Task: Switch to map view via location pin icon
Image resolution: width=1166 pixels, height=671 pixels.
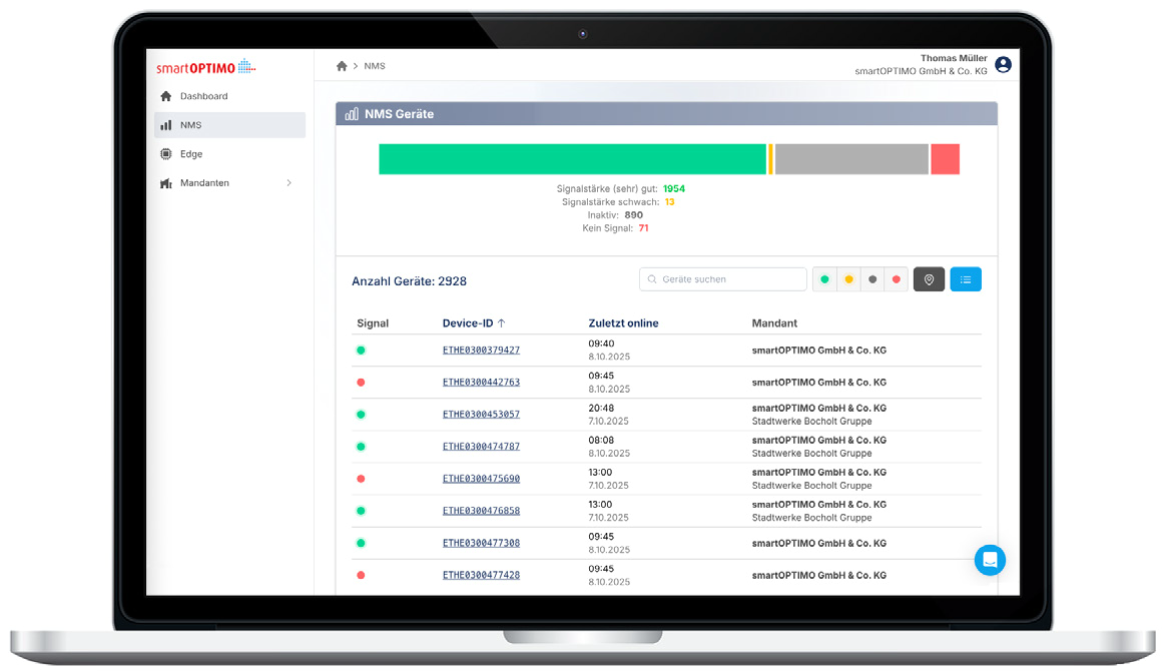Action: (x=929, y=280)
